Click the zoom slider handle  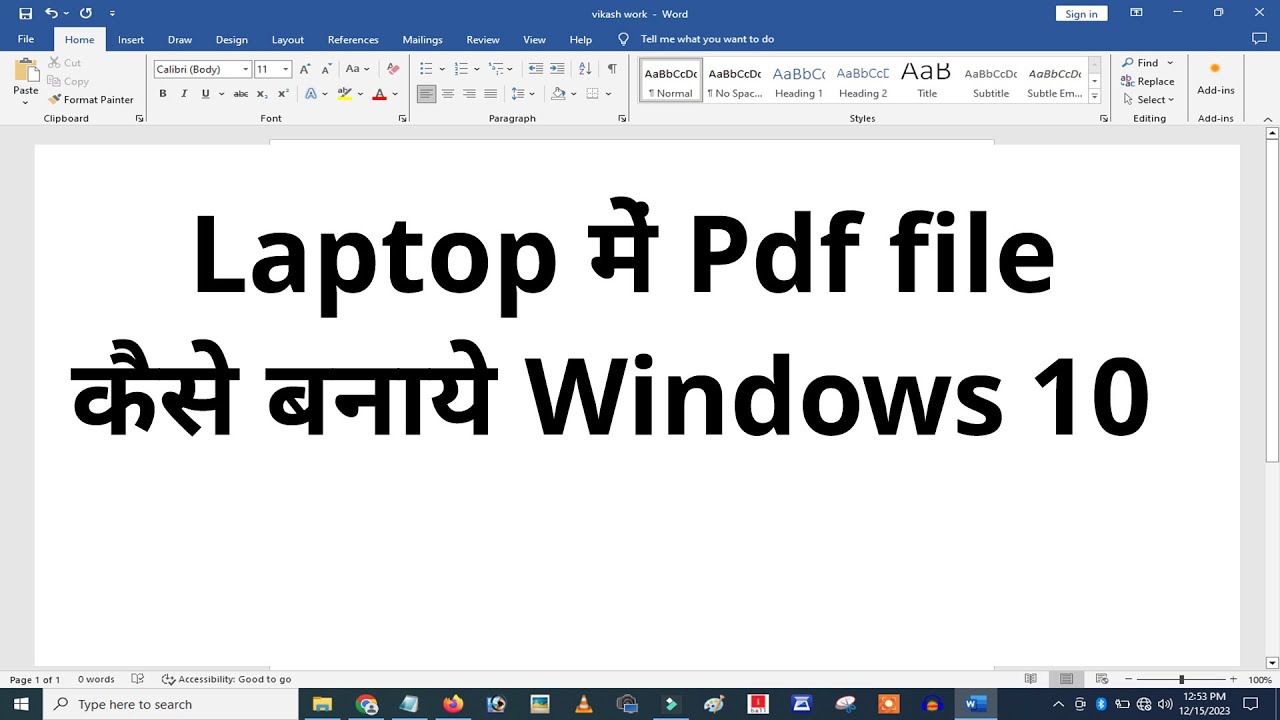pos(1181,679)
